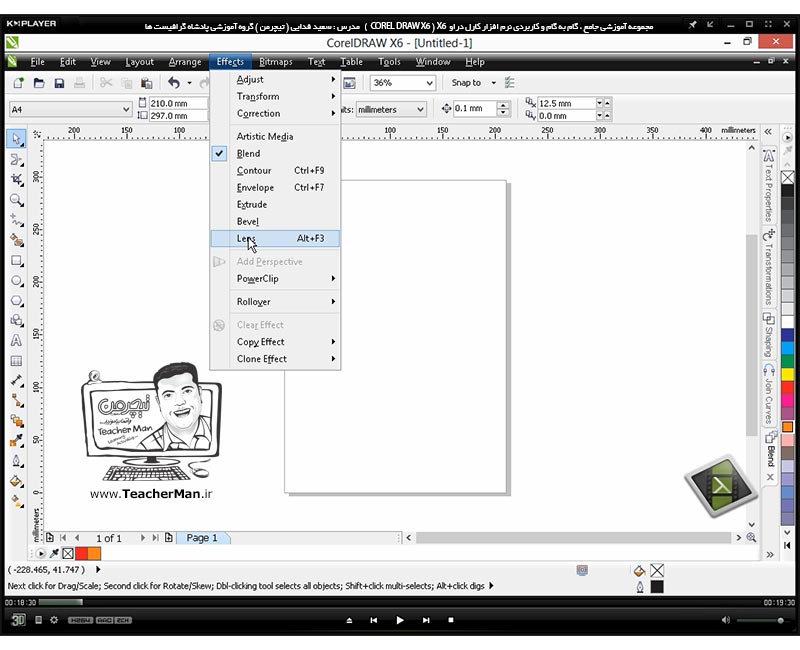Switch to Page 1 tab

click(202, 538)
